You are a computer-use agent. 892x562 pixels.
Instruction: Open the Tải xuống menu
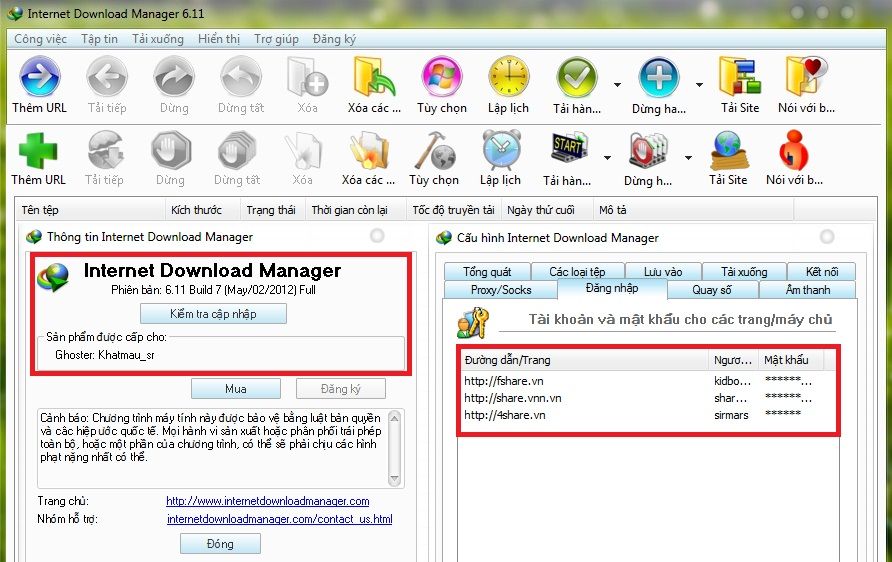pyautogui.click(x=158, y=39)
